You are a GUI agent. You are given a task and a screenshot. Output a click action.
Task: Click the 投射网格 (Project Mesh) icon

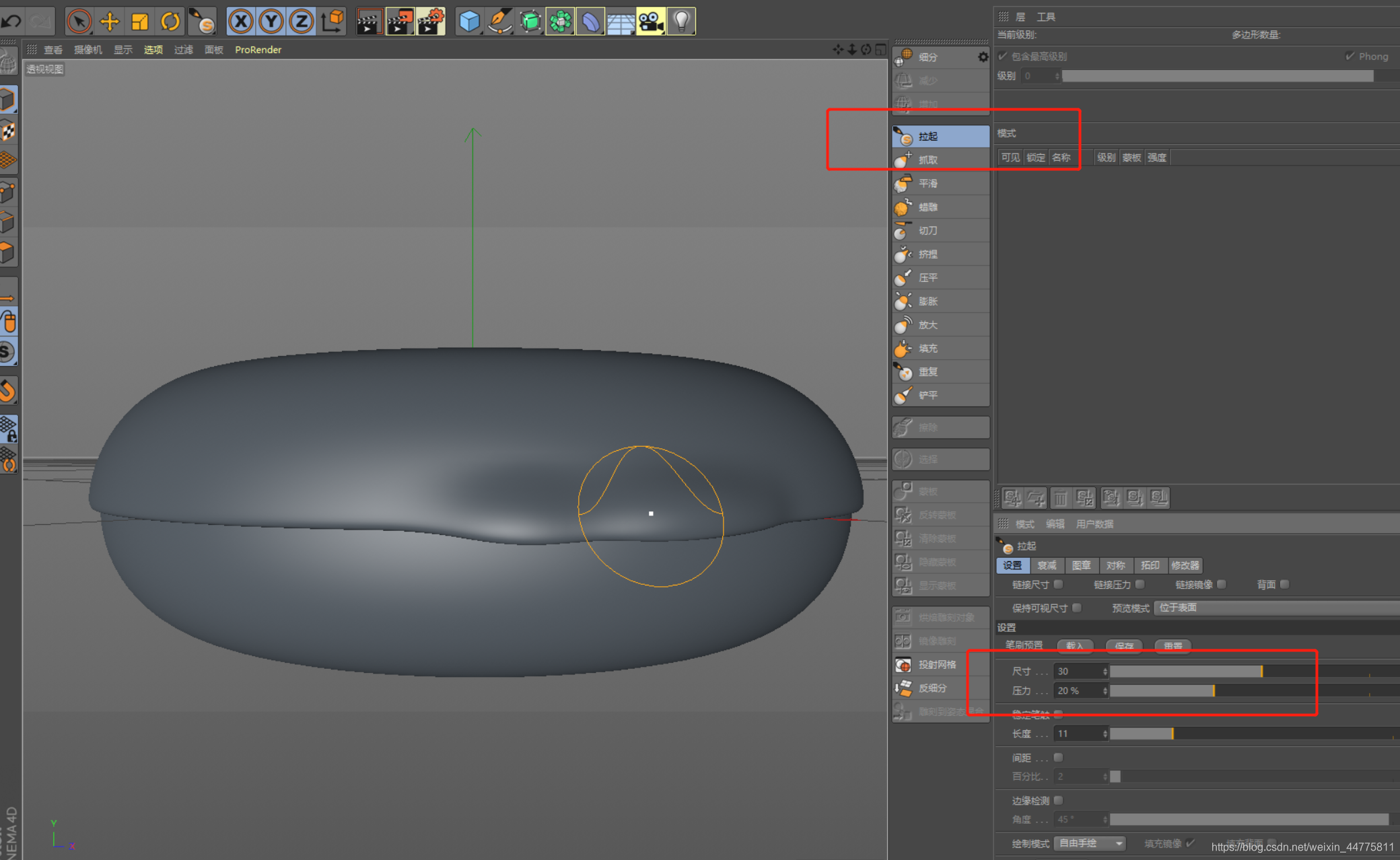pos(903,664)
